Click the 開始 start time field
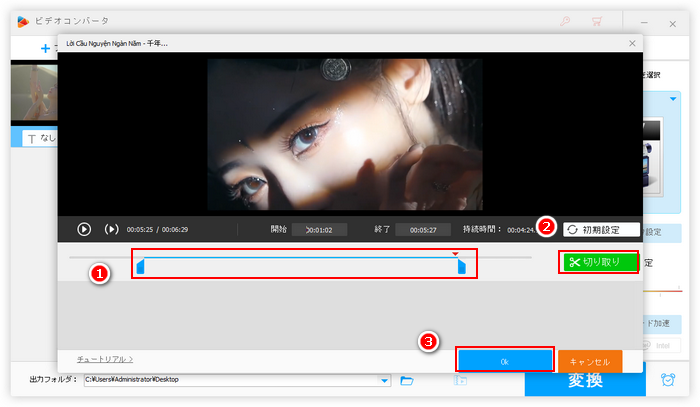 pos(320,229)
